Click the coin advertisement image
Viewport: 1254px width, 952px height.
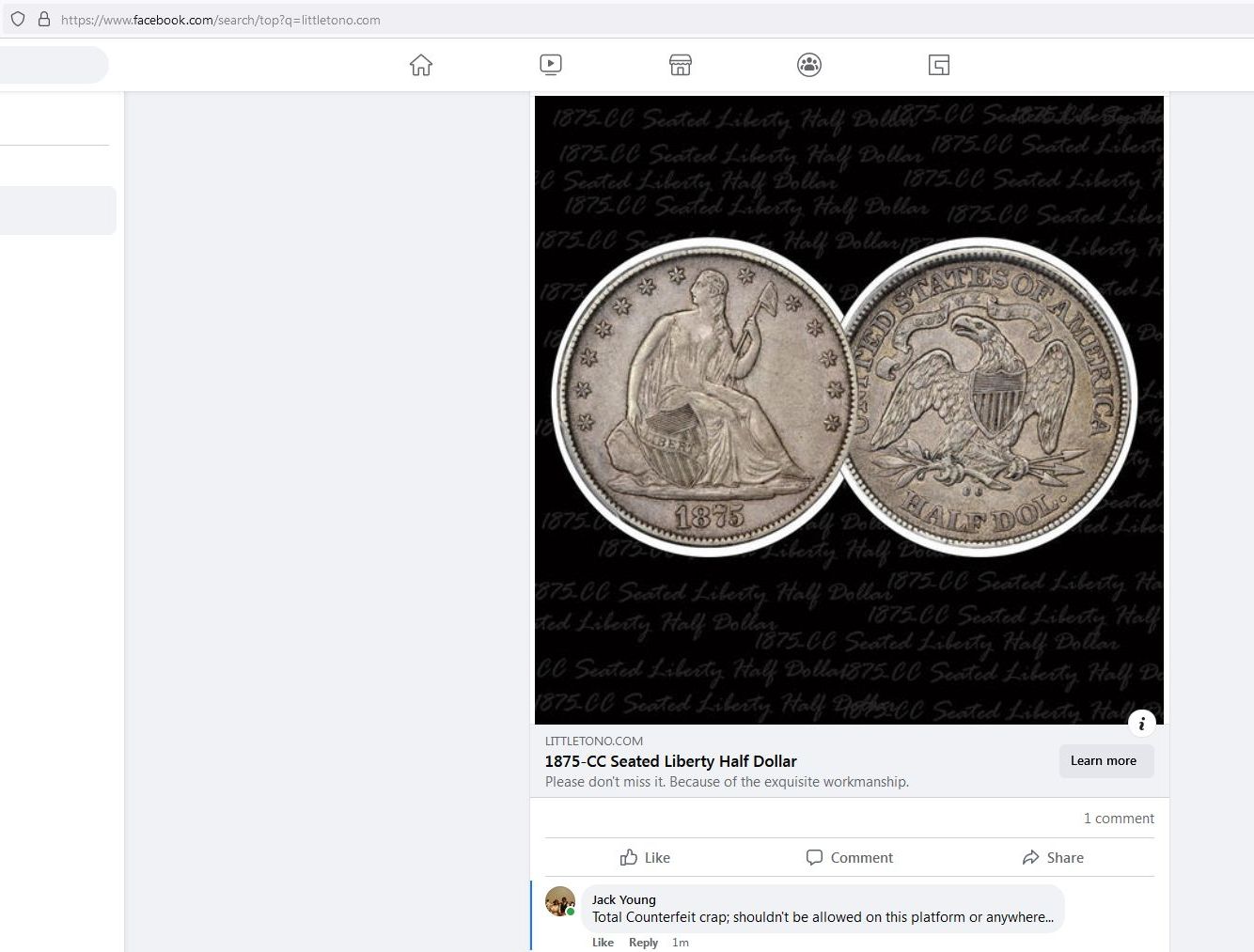pos(849,410)
